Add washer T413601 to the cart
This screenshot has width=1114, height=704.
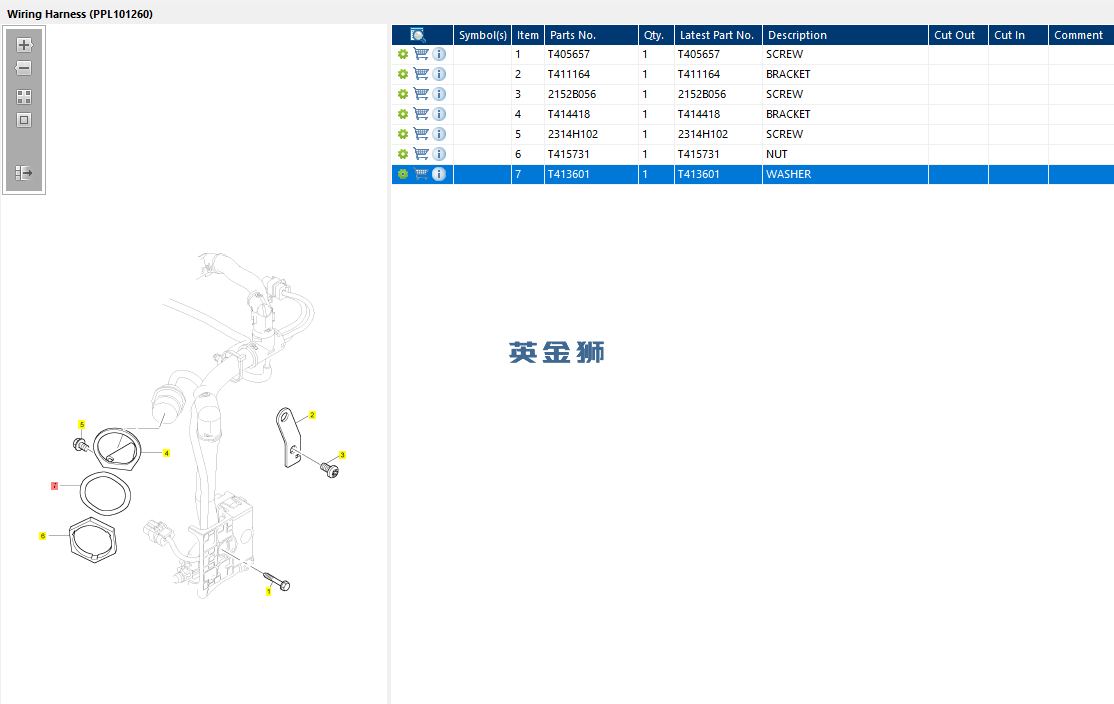click(x=421, y=174)
